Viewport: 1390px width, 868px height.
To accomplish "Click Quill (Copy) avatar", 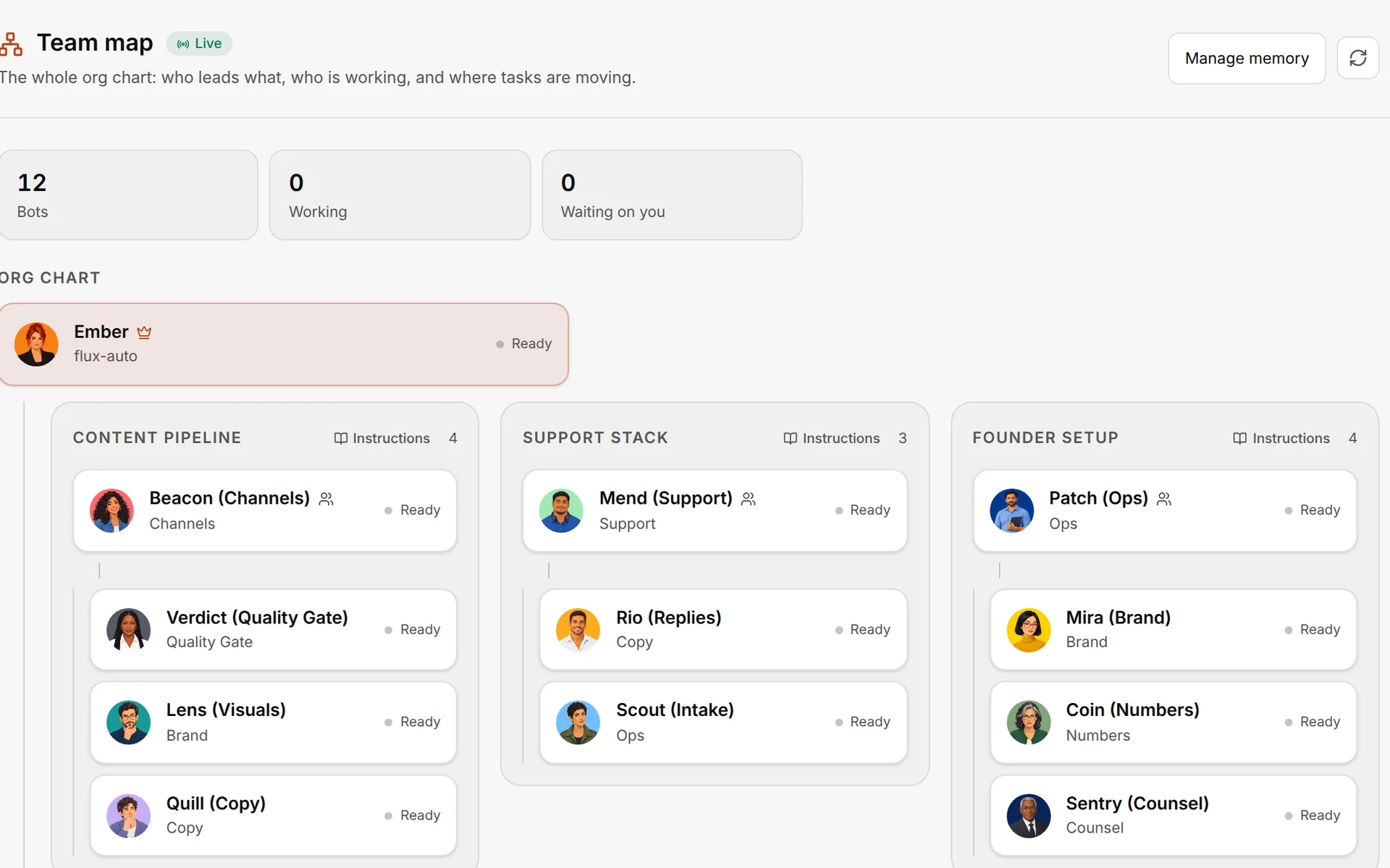I will pos(128,816).
